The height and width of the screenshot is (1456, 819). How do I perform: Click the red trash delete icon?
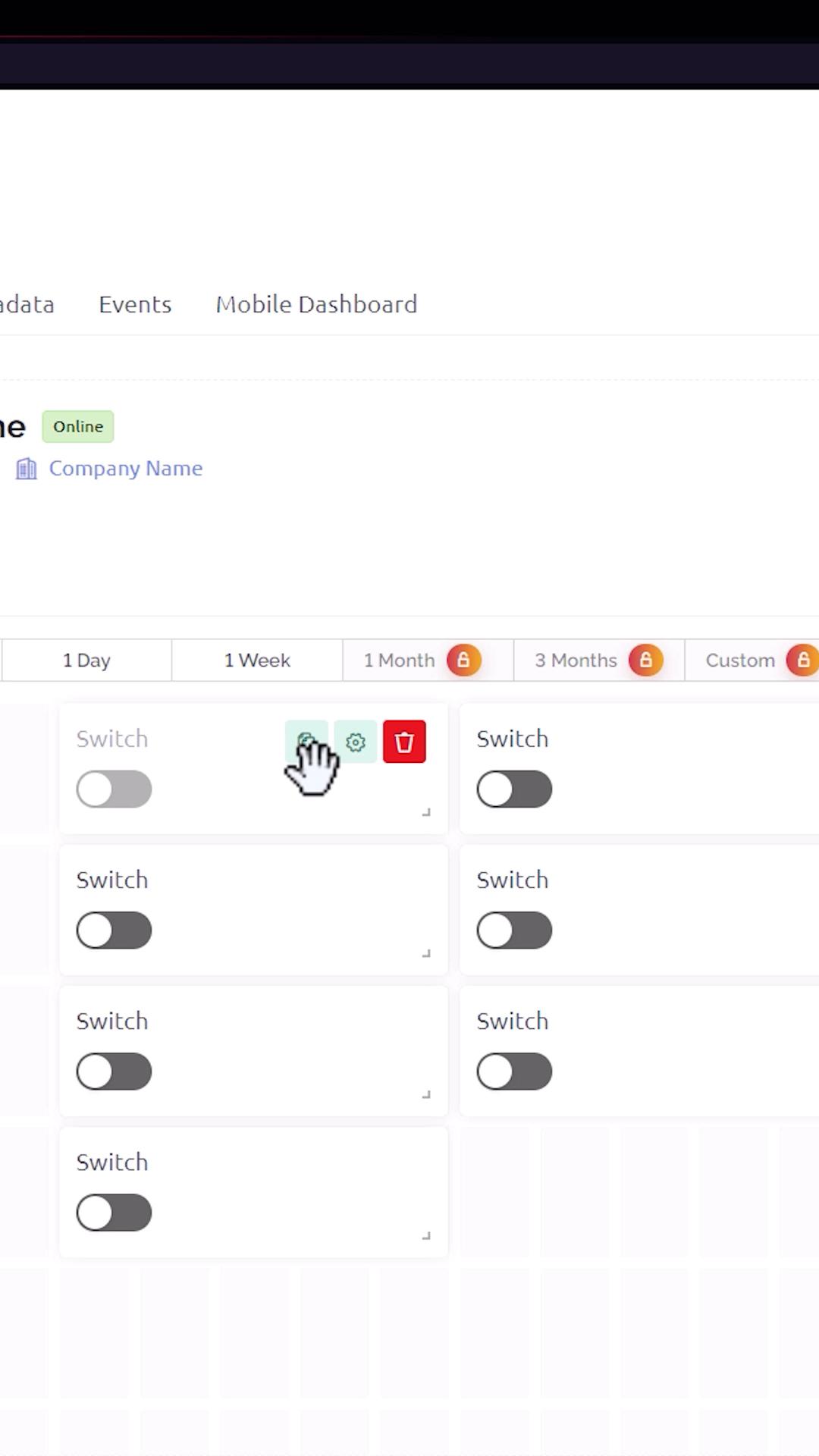click(x=404, y=742)
